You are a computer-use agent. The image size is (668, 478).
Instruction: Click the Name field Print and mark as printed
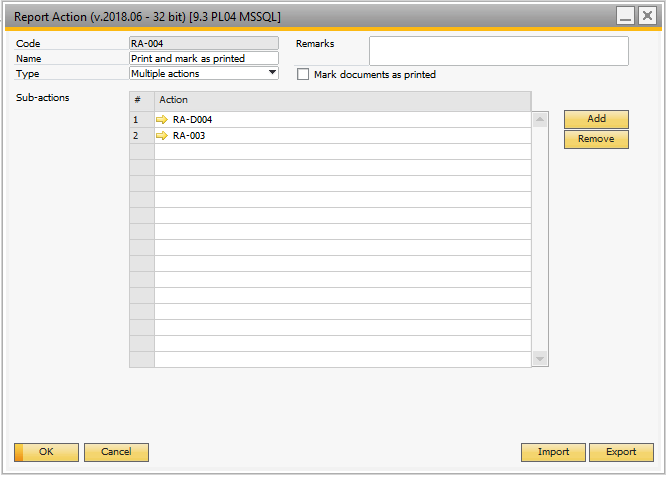tap(204, 58)
